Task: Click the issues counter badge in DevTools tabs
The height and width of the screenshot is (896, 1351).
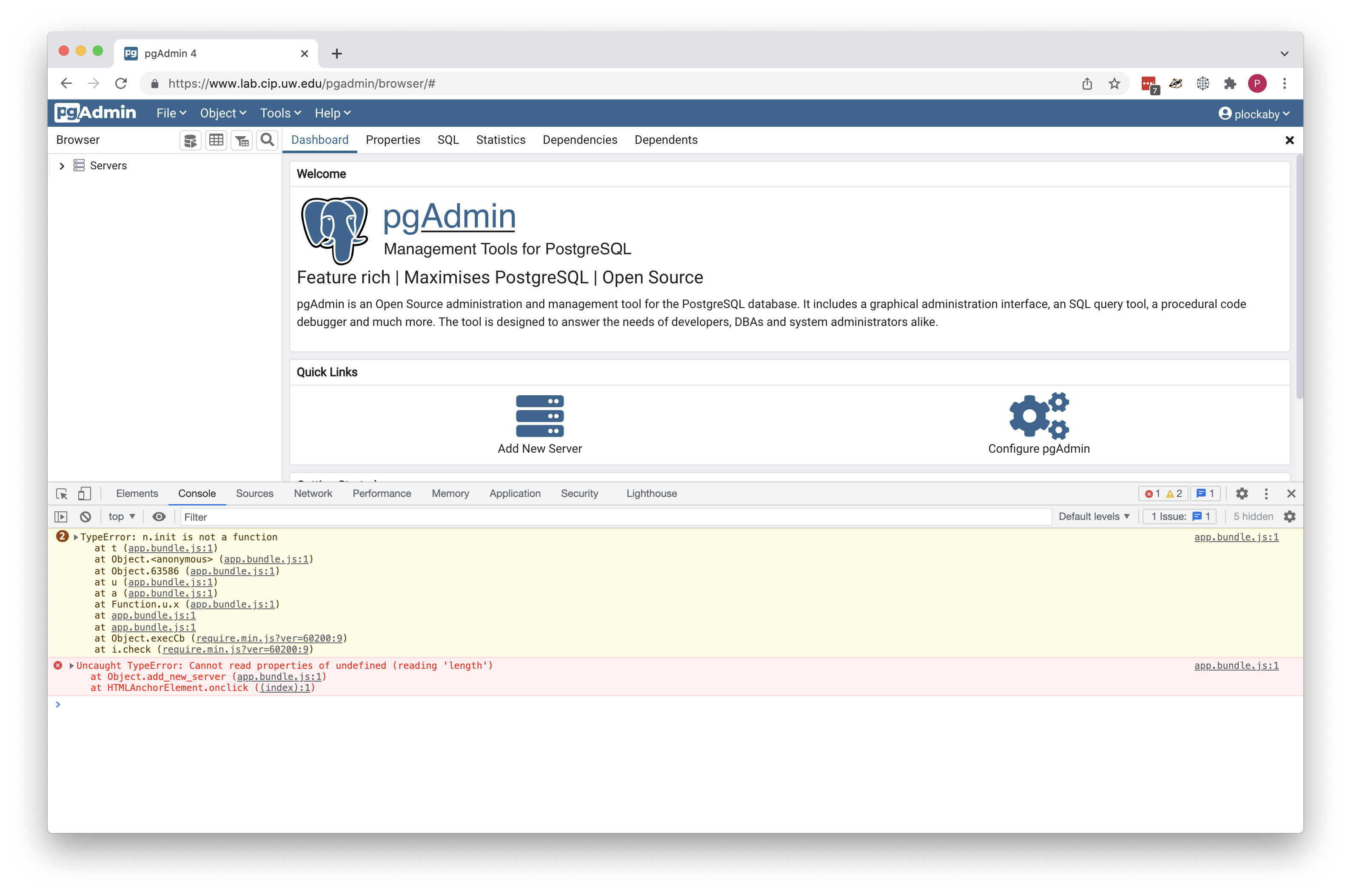Action: coord(1206,494)
